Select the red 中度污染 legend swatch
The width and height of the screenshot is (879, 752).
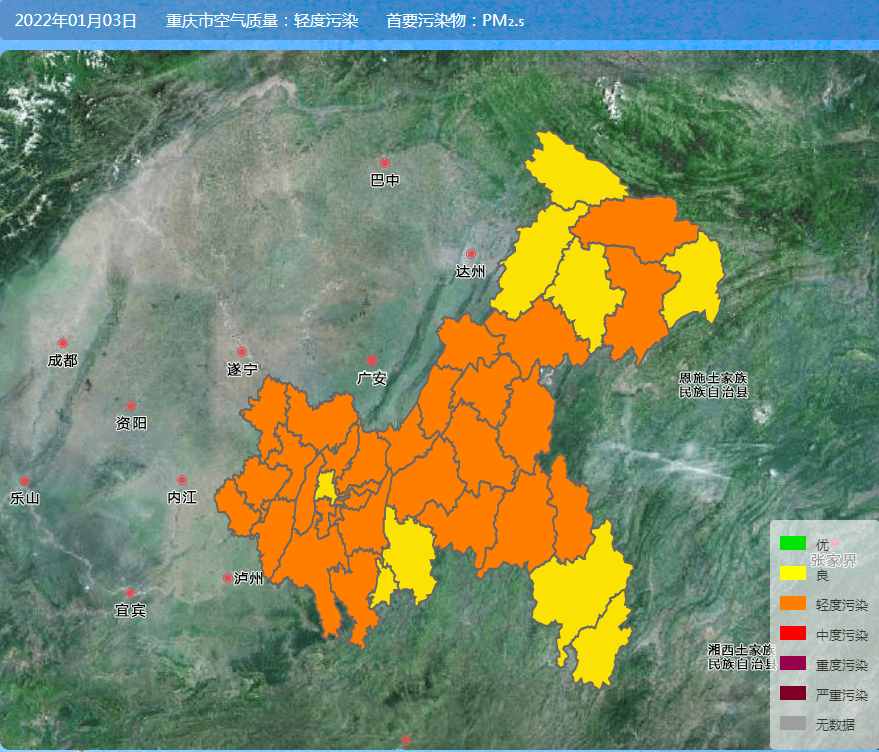click(793, 634)
